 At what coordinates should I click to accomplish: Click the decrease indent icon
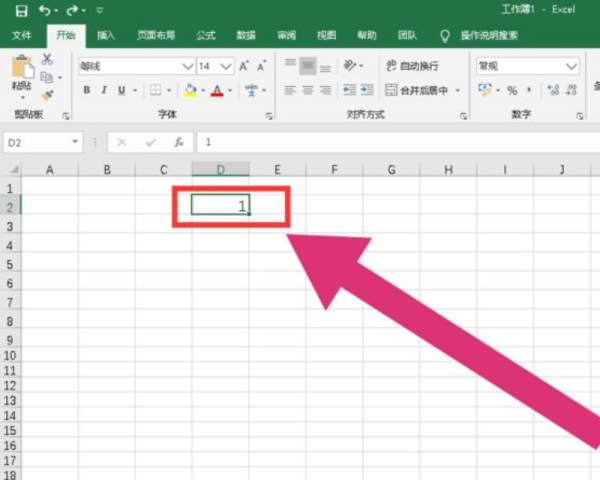(349, 90)
